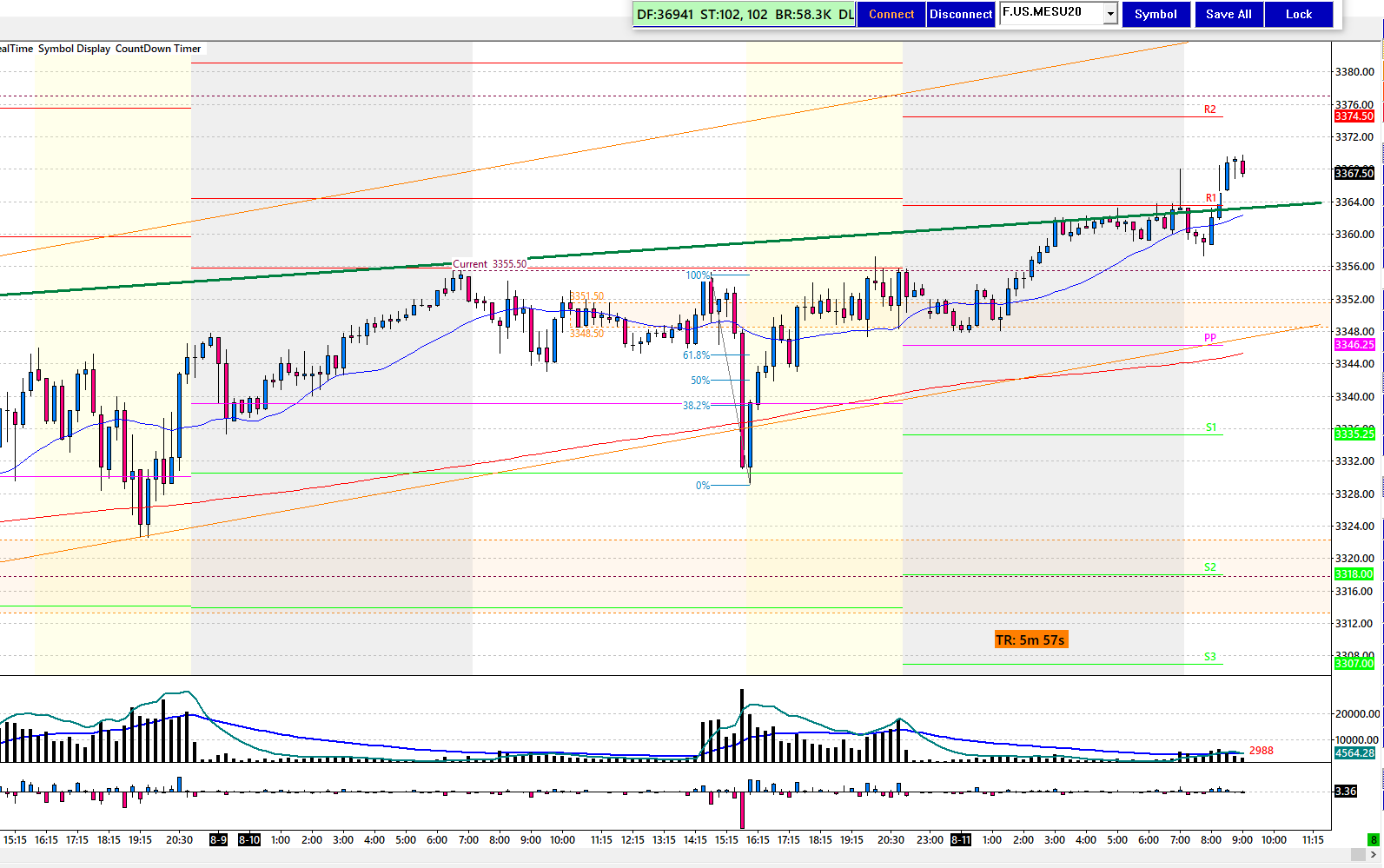Click the Lock button
This screenshot has width=1384, height=868.
point(1299,14)
